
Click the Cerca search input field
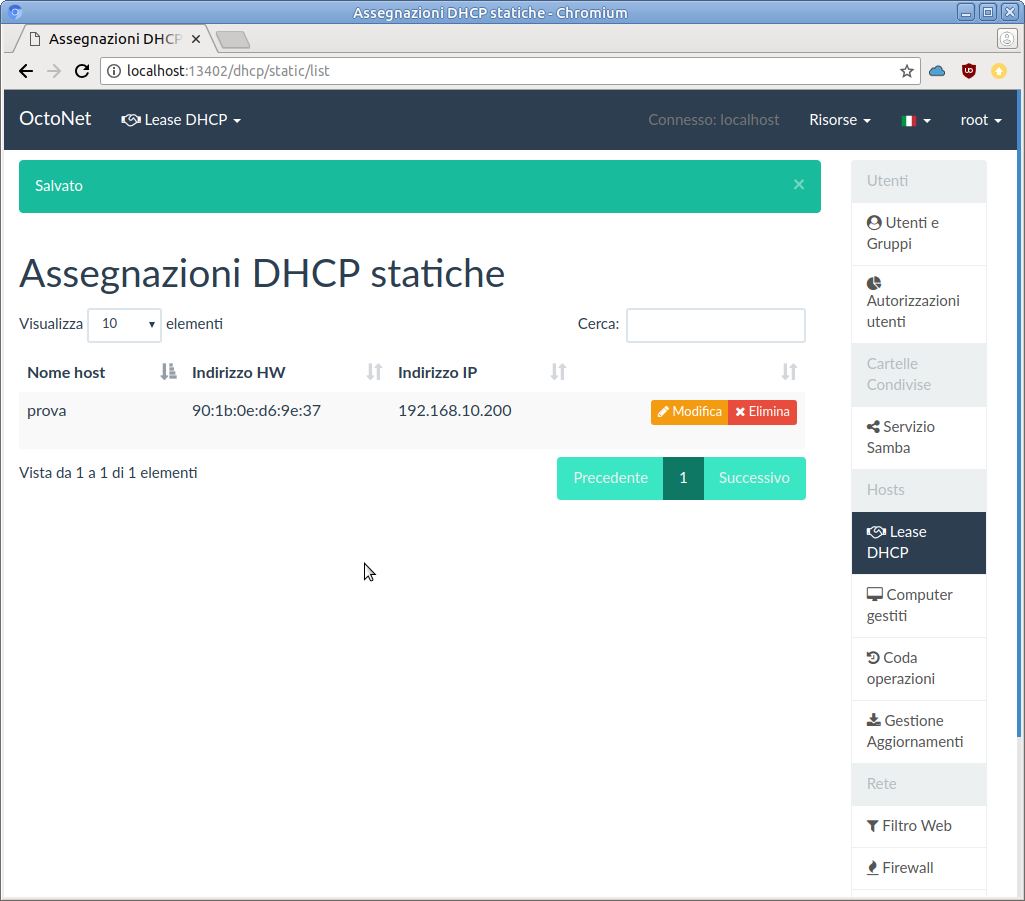coord(716,325)
